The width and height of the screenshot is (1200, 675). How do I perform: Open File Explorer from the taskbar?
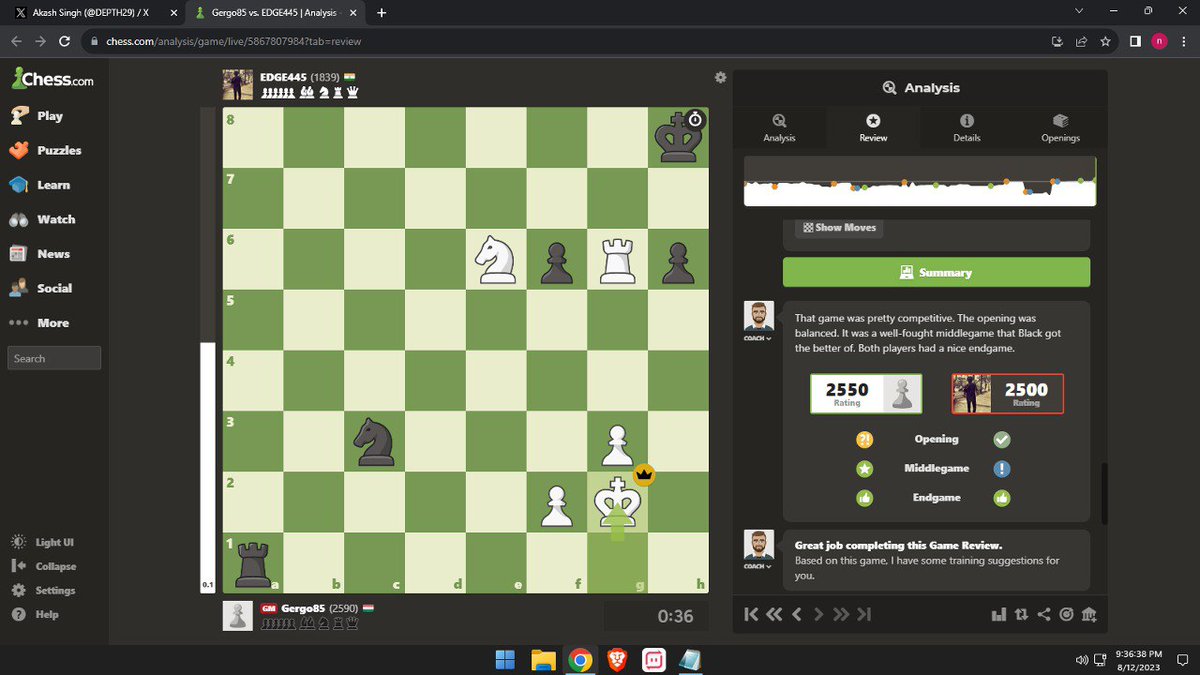pos(542,659)
